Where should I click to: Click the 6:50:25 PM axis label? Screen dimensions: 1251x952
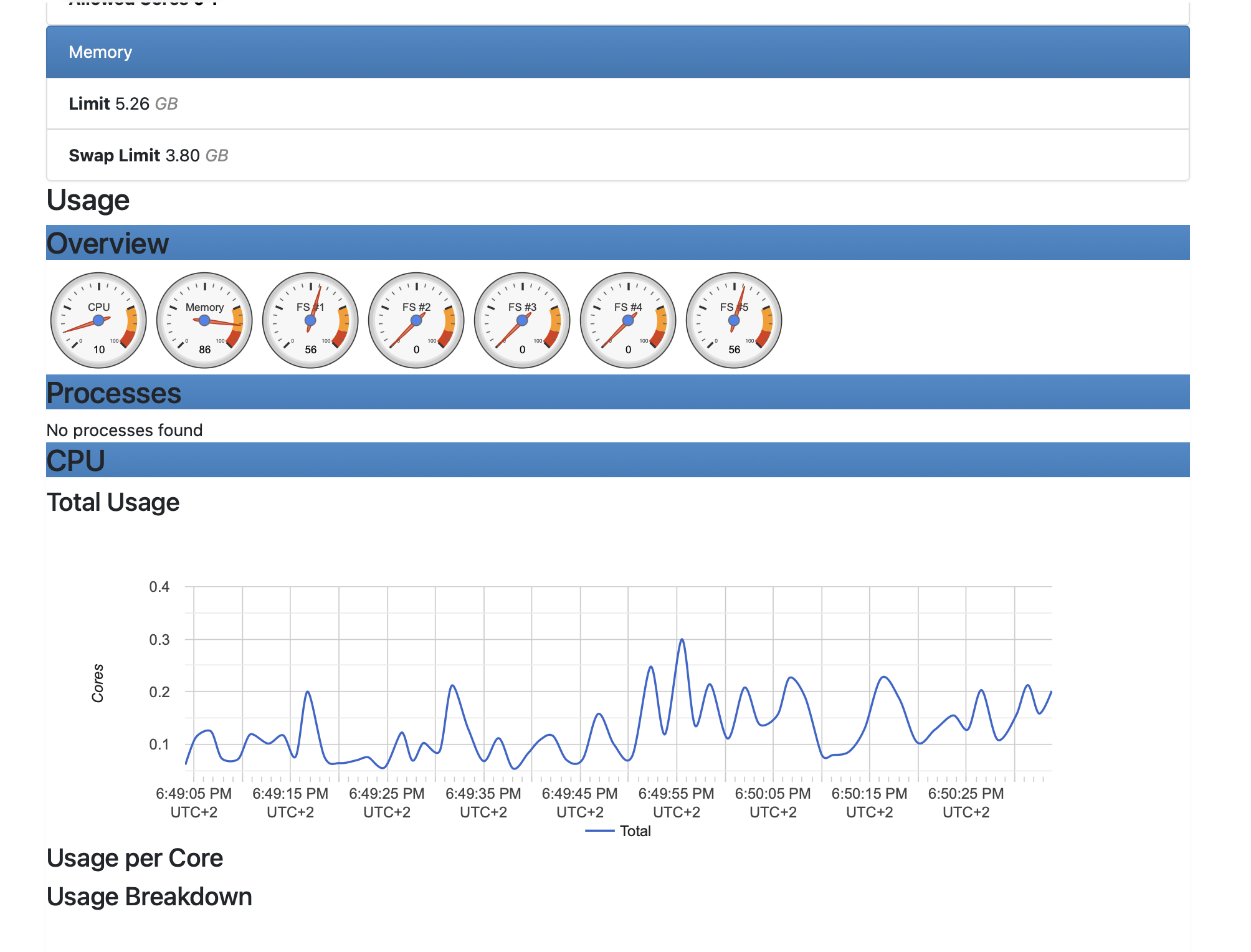pyautogui.click(x=966, y=802)
